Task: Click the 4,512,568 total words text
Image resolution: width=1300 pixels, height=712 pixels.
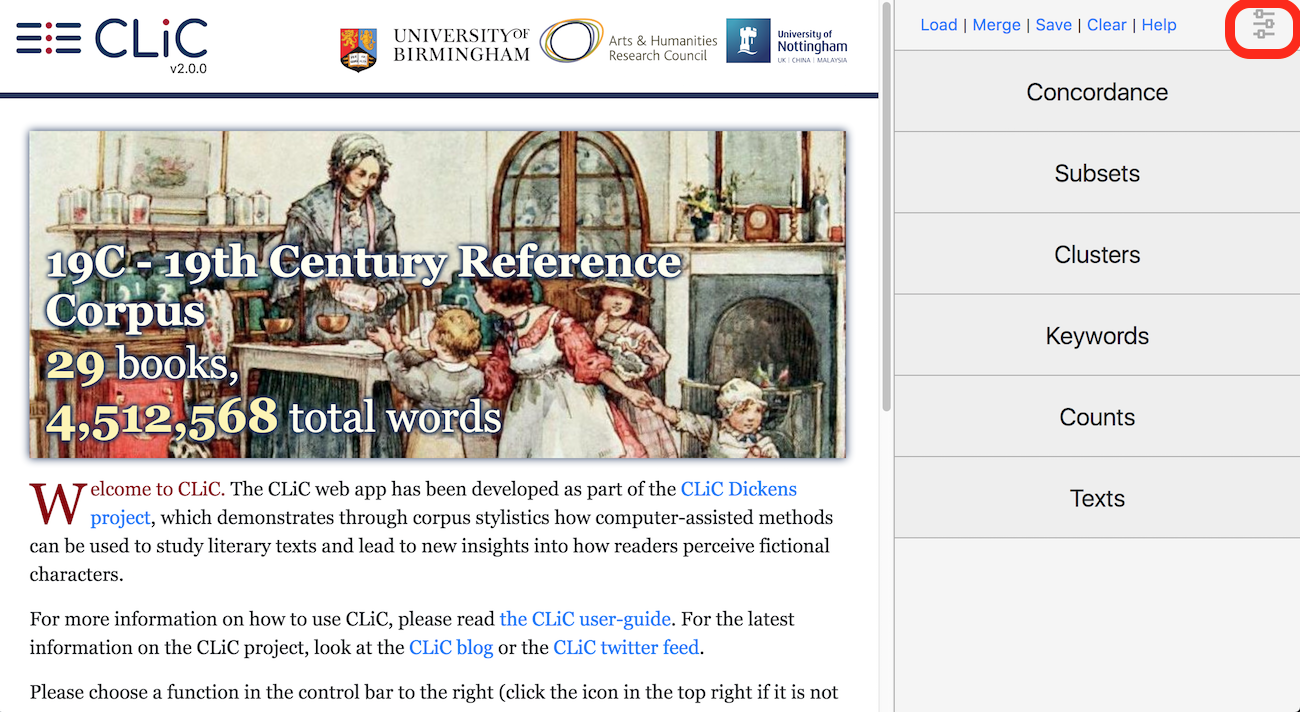Action: [273, 417]
